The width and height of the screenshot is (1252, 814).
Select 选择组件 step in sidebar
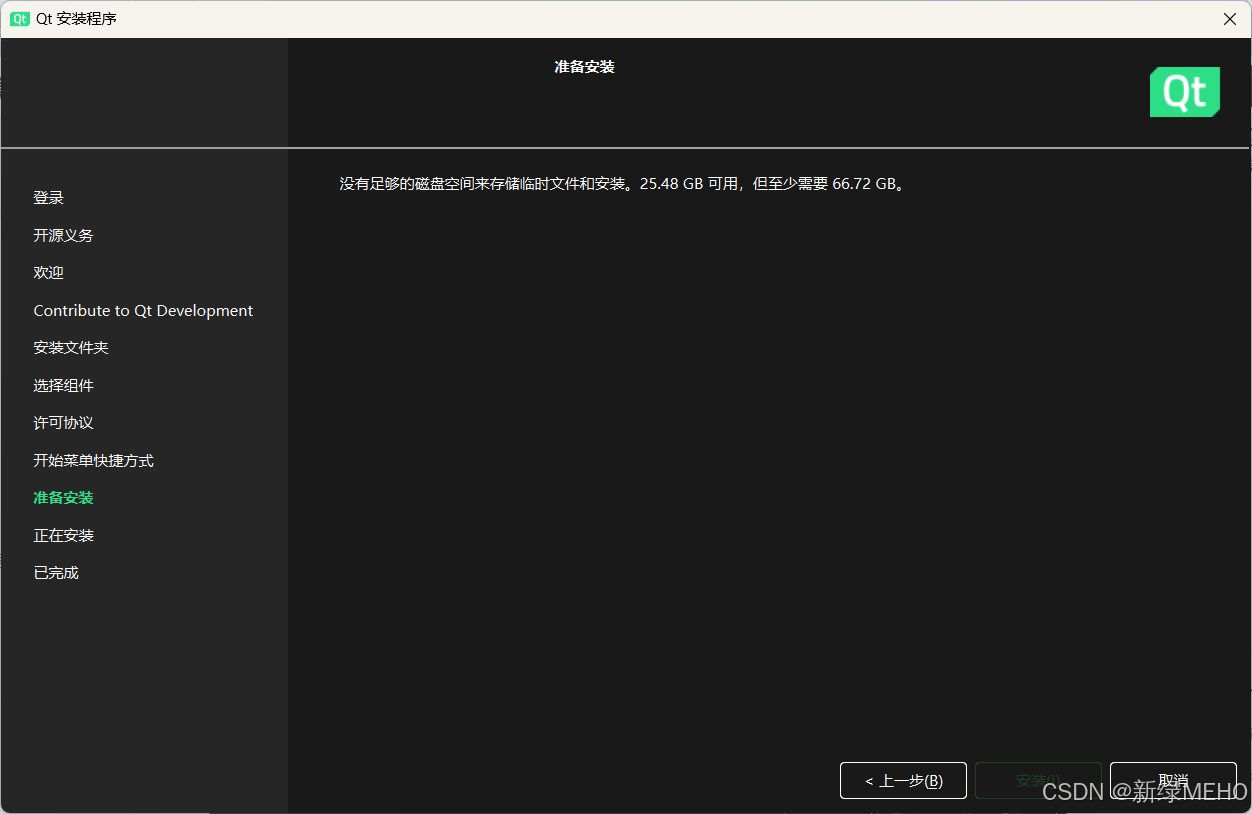(63, 385)
